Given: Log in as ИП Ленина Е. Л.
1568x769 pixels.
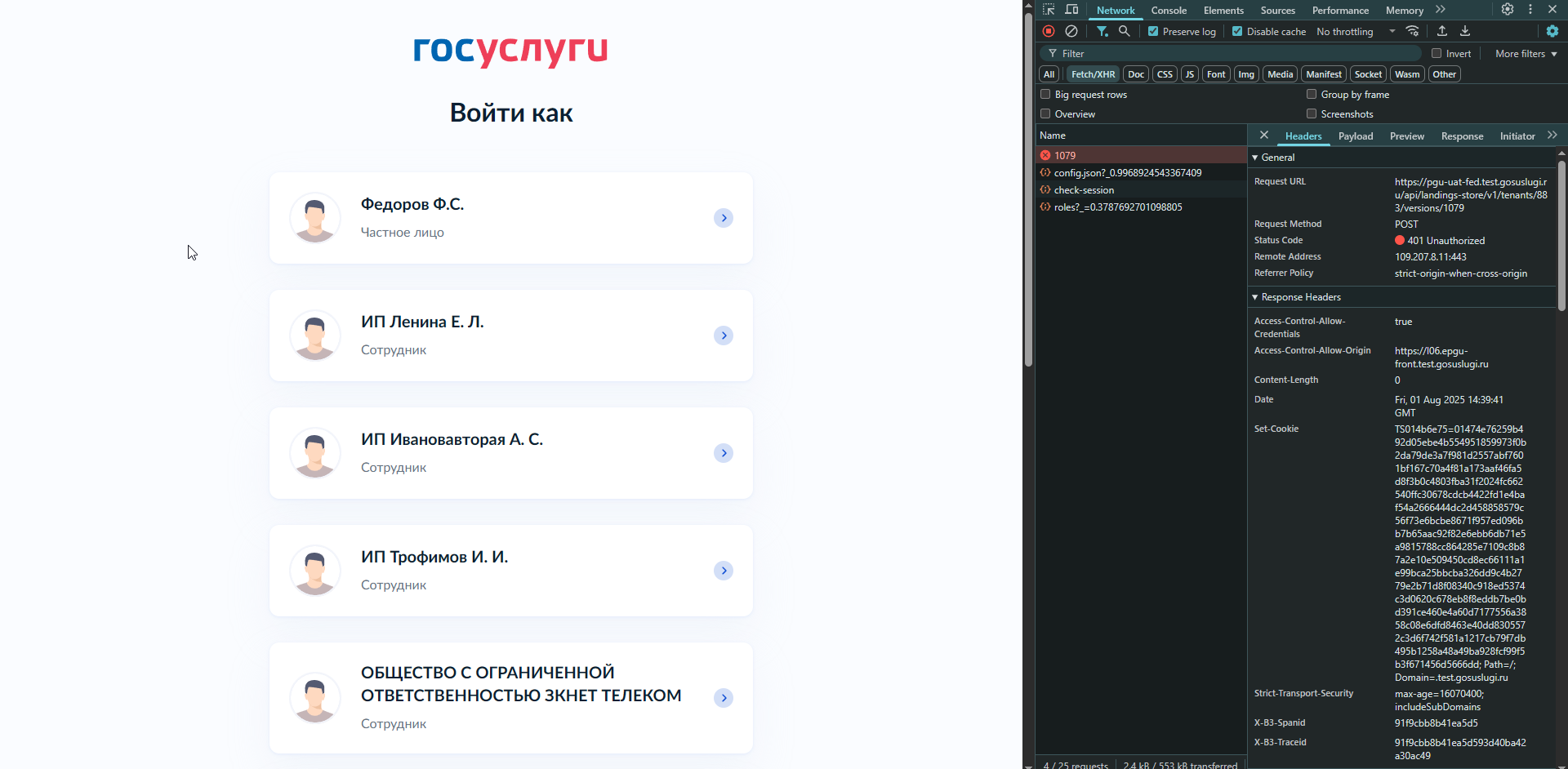Looking at the screenshot, I should [x=511, y=336].
